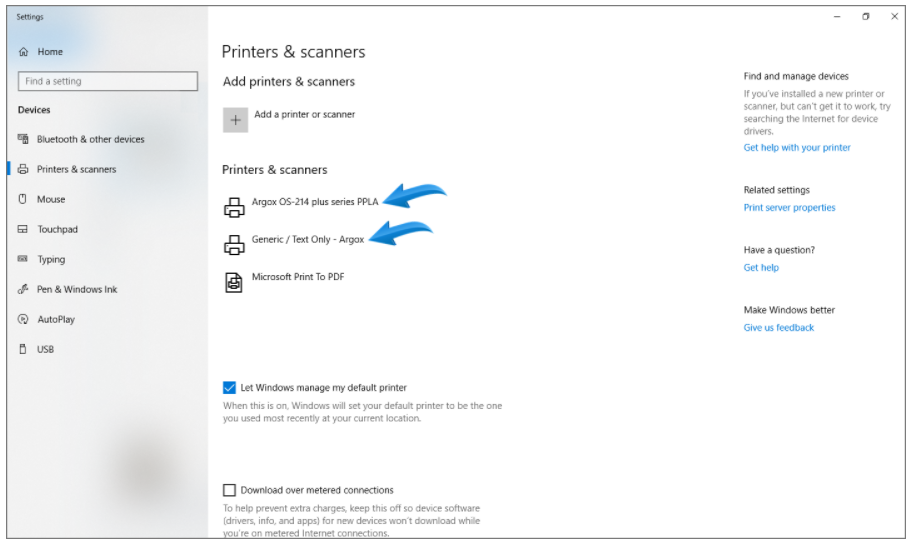Click the AutoPlay icon in sidebar
This screenshot has height=548, width=912.
[x=23, y=319]
